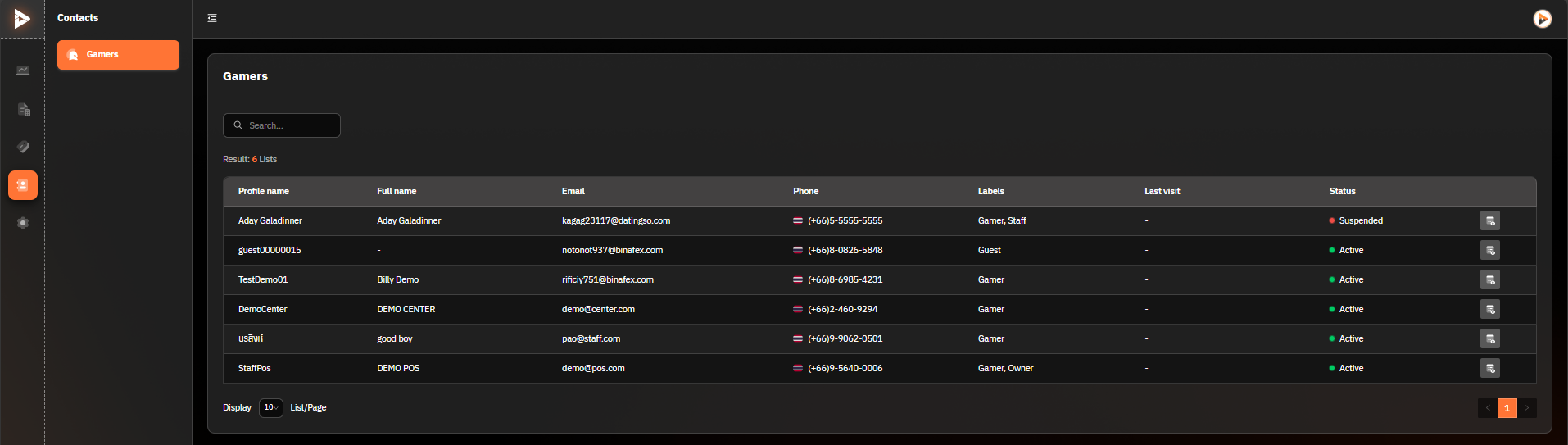This screenshot has height=445, width=1568.
Task: Click the app logo in the sidebar
Action: (x=22, y=18)
